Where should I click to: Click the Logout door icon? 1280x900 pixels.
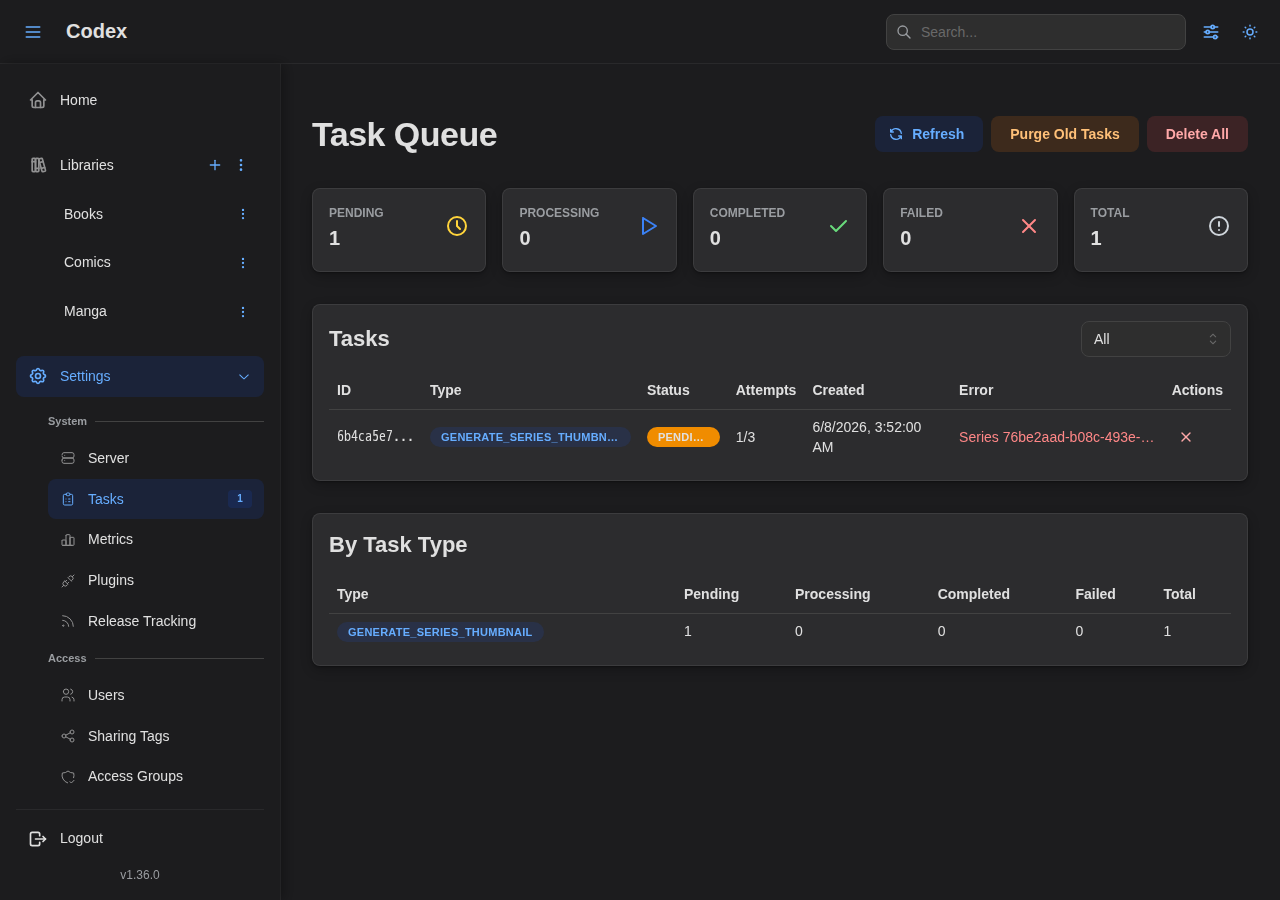pyautogui.click(x=38, y=838)
